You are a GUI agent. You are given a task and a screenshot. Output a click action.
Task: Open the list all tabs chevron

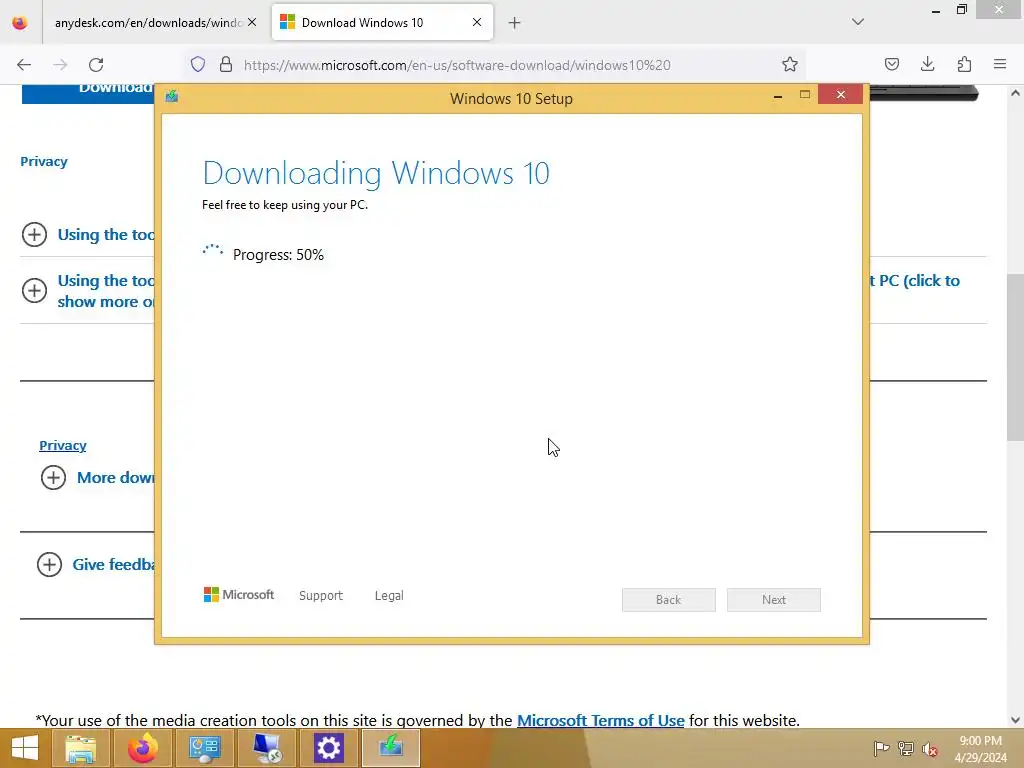click(x=858, y=22)
